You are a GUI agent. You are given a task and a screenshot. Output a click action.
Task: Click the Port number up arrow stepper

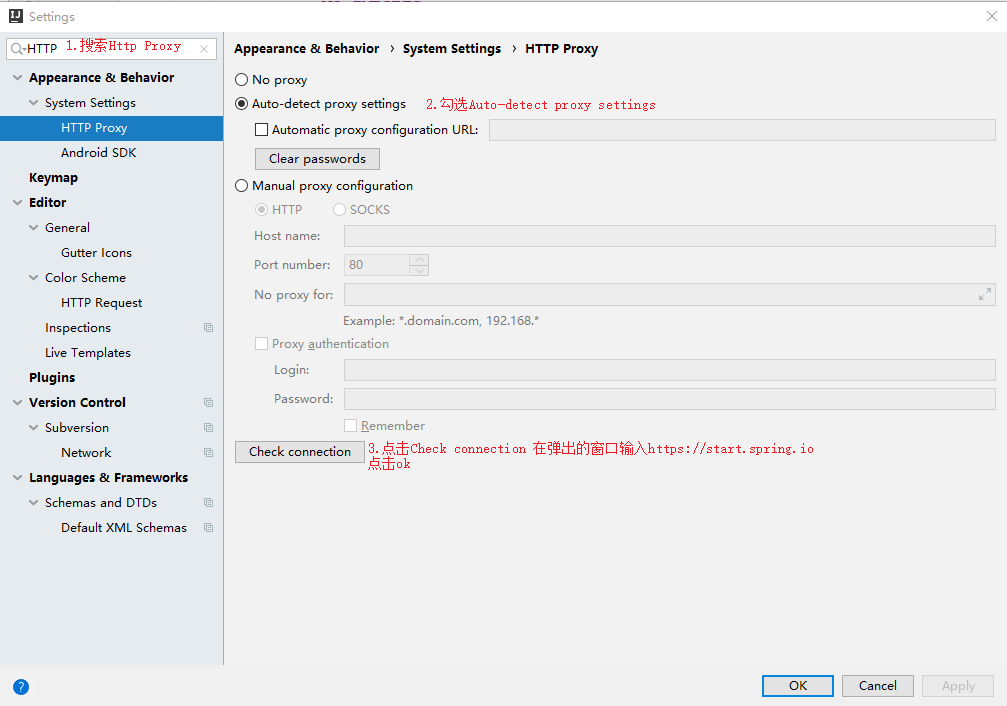[420, 259]
